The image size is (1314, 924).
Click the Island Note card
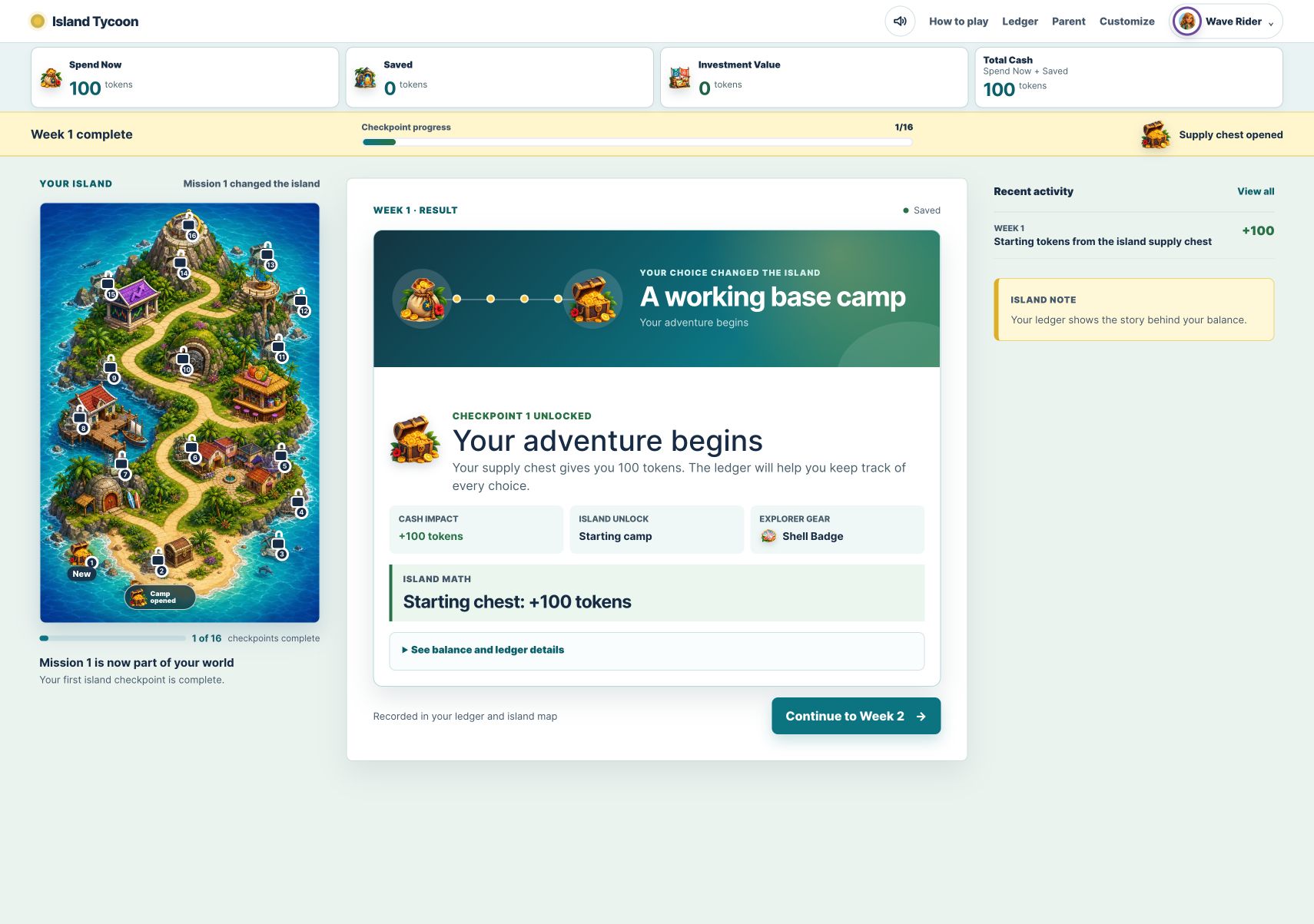coord(1133,310)
